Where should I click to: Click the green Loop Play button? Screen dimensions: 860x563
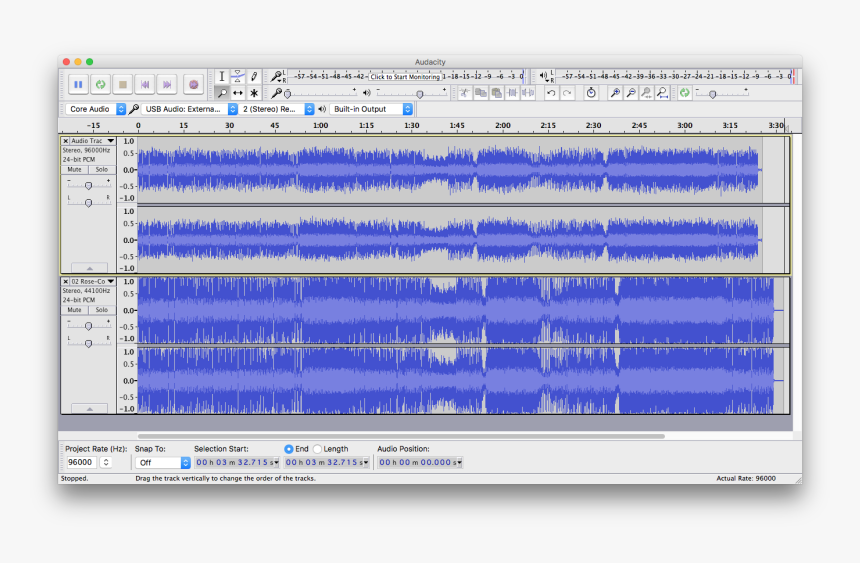100,85
